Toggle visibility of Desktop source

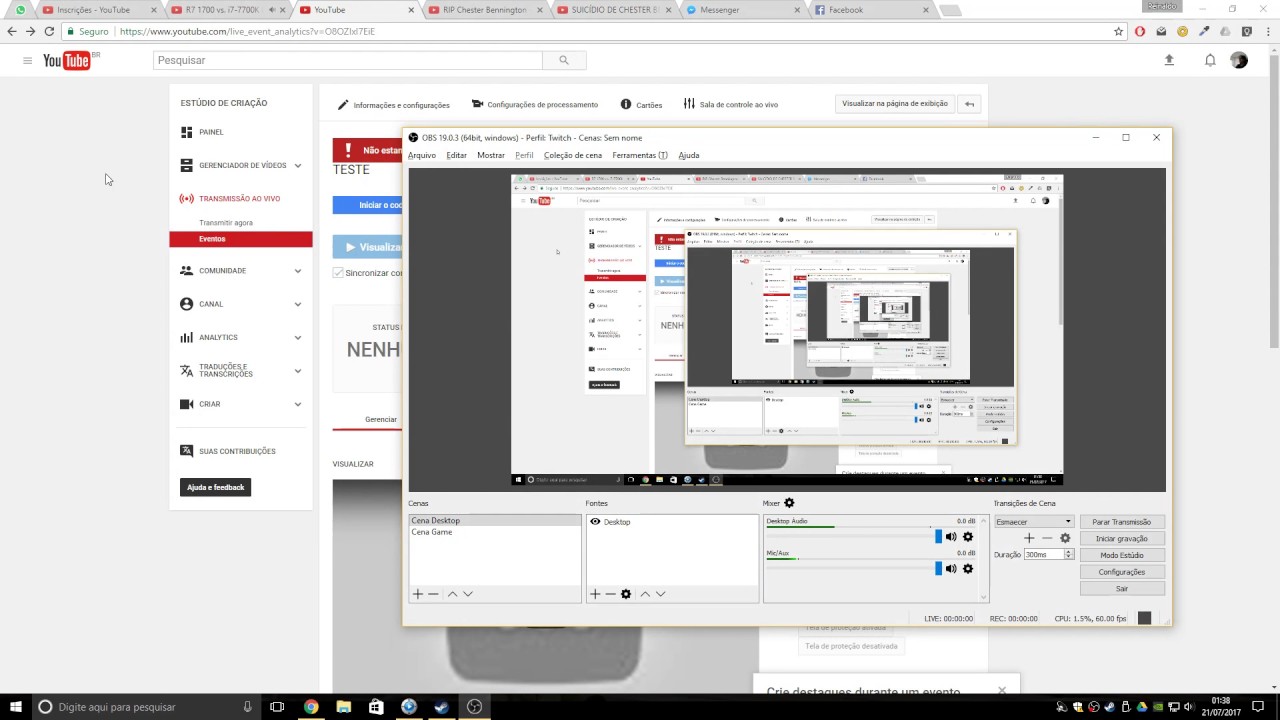tap(595, 522)
